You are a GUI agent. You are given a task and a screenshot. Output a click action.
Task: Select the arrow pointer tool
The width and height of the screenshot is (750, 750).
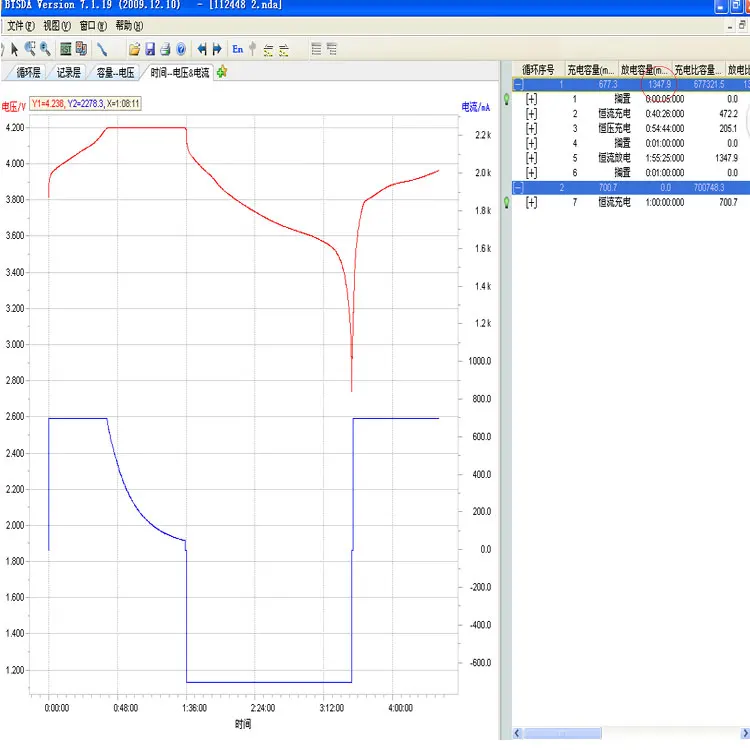click(x=14, y=49)
